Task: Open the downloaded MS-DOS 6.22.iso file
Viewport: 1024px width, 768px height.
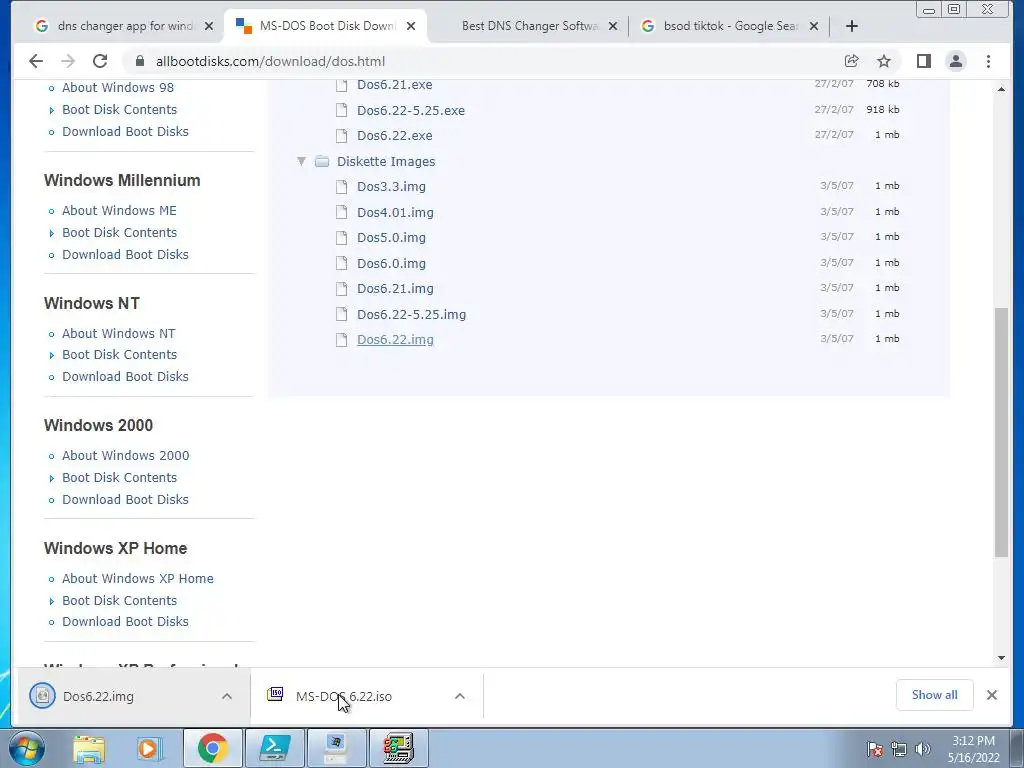Action: [x=344, y=696]
